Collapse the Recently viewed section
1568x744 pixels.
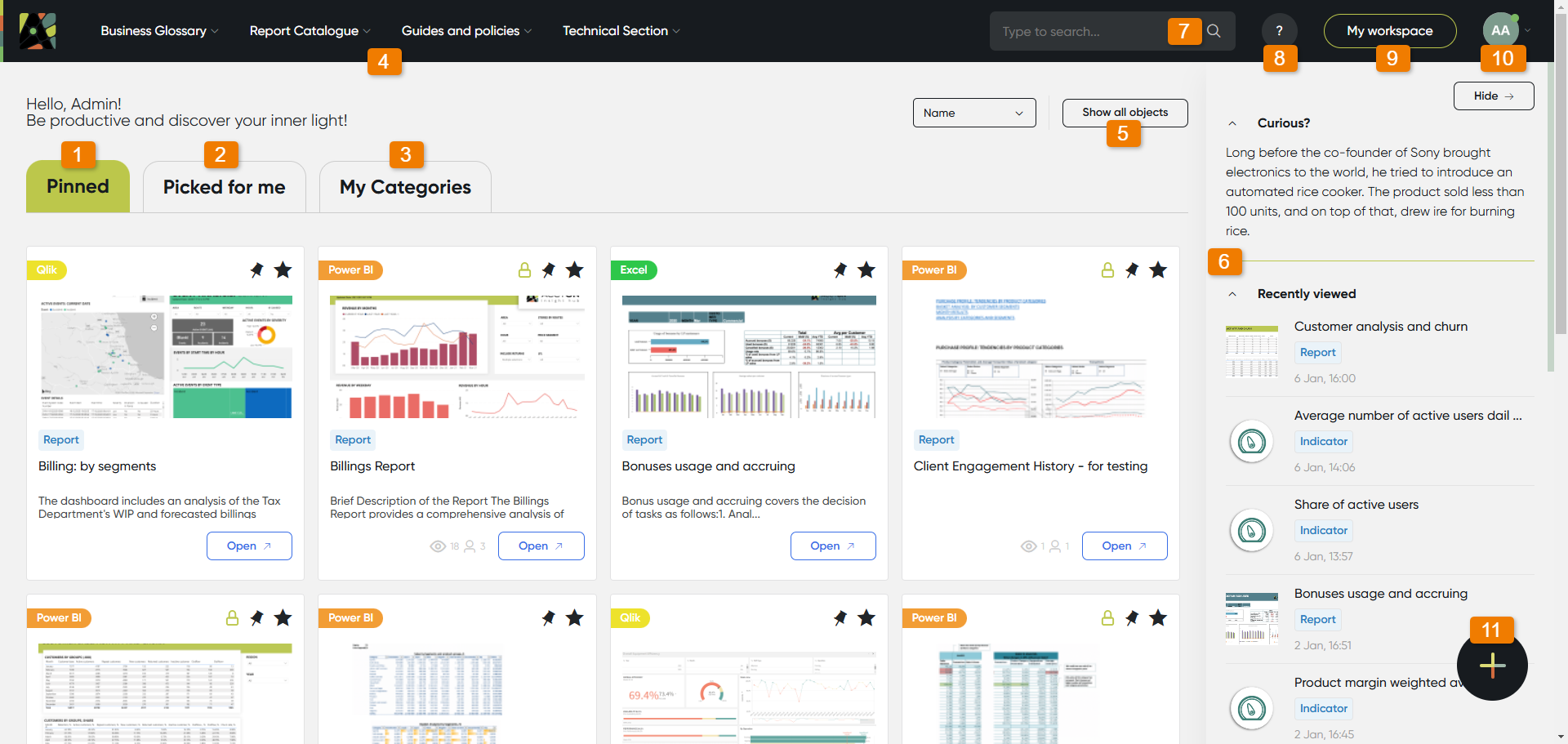pos(1232,294)
